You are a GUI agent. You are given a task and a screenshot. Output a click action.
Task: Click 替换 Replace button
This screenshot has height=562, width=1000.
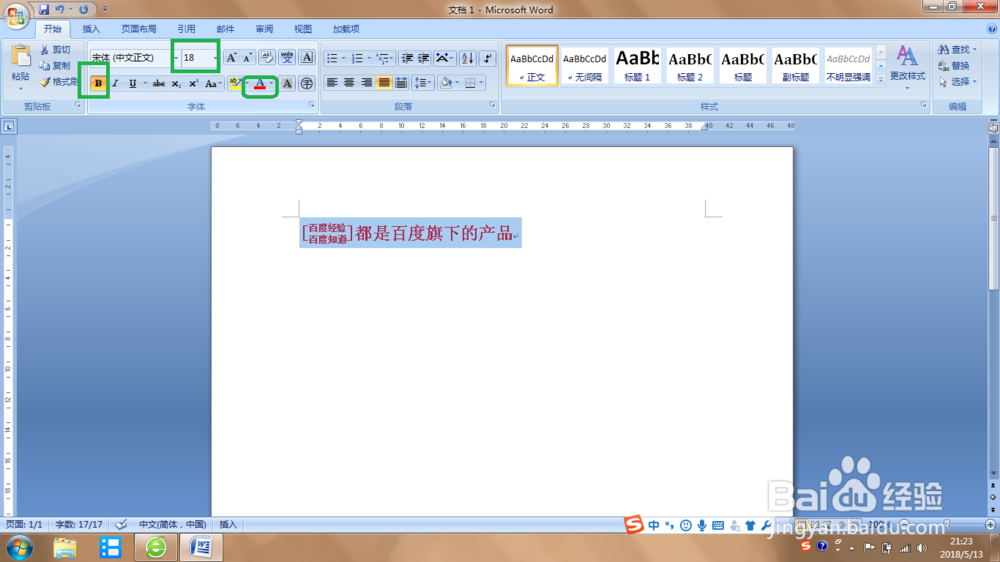click(x=954, y=66)
